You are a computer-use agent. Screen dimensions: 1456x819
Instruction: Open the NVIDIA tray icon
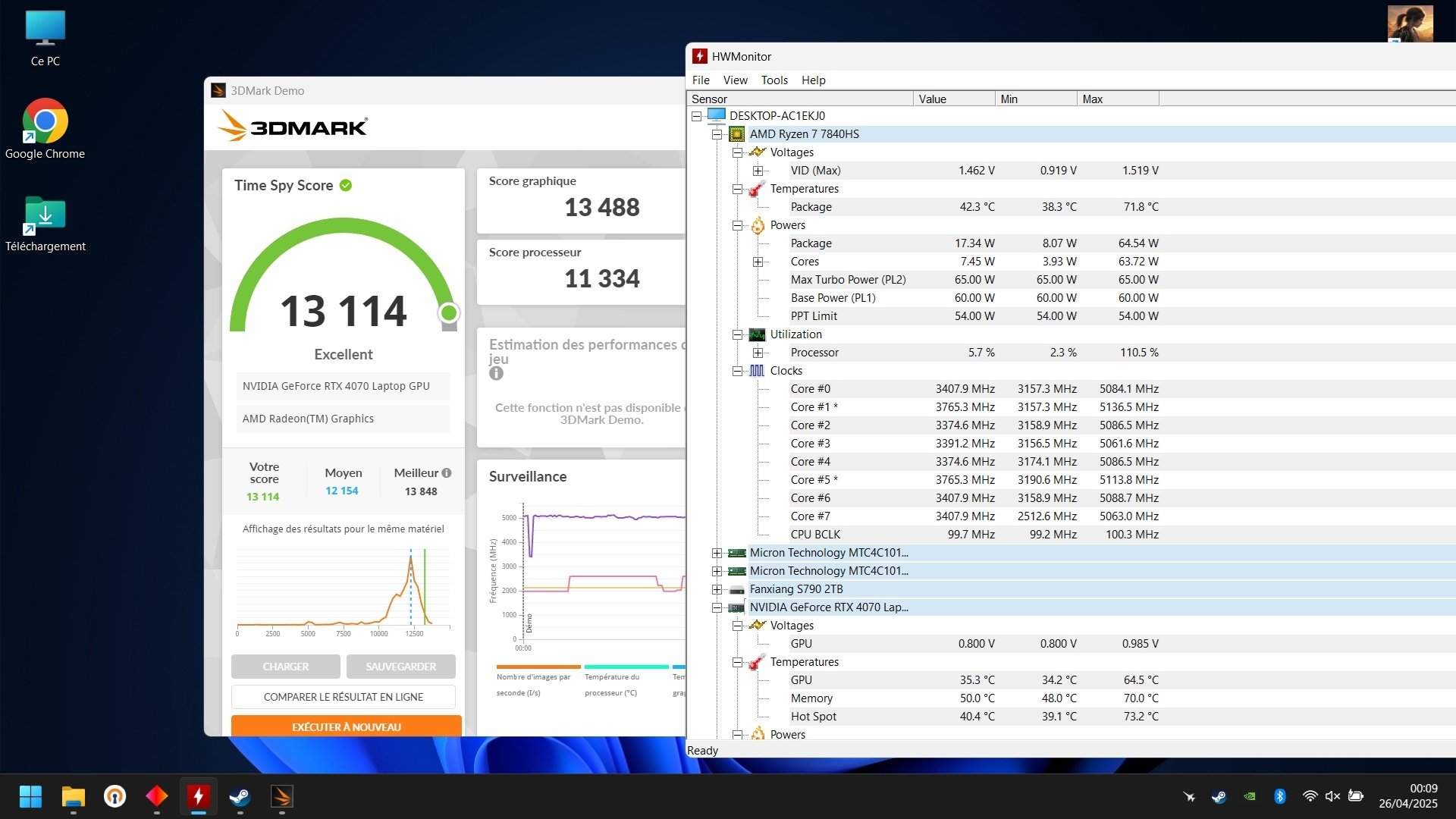(1249, 796)
